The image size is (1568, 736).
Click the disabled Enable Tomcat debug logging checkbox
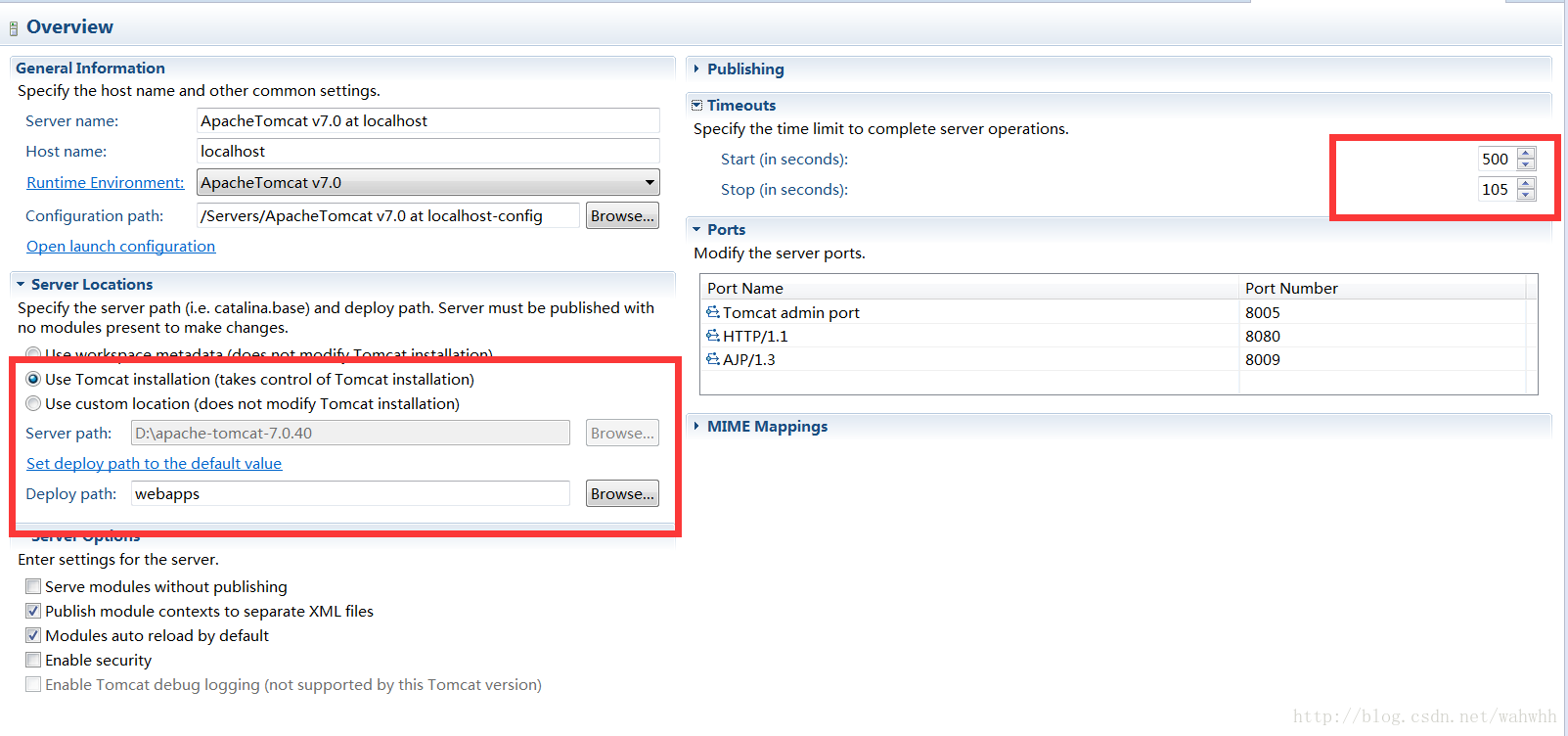click(33, 684)
